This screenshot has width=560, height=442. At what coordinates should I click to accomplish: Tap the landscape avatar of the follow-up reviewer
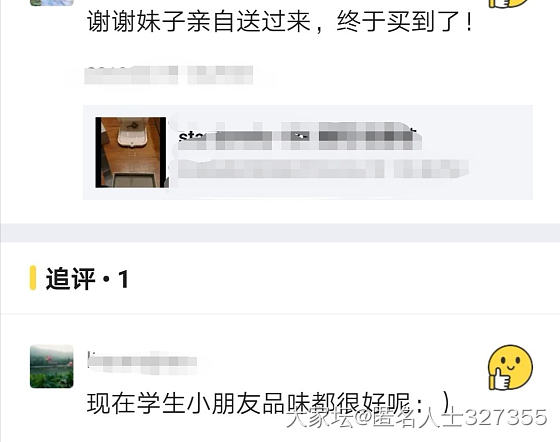(52, 366)
